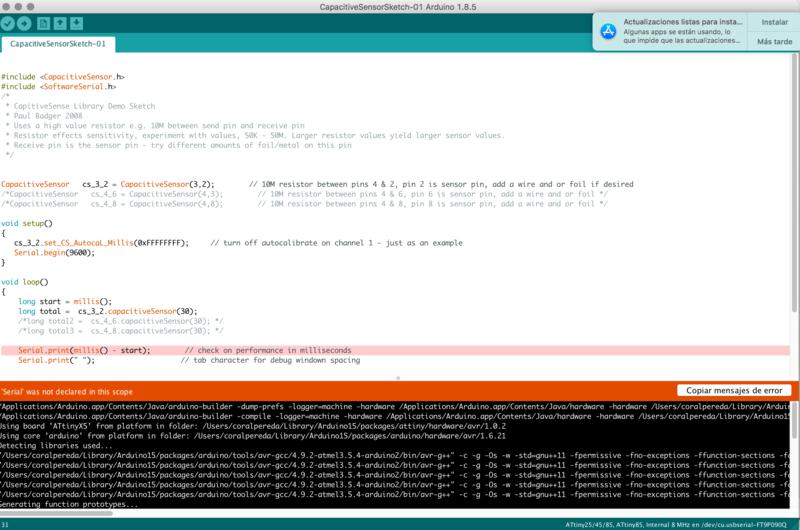This screenshot has width=800, height=530.
Task: Click the Verify (checkmark) sketch button
Action: pos(8,23)
